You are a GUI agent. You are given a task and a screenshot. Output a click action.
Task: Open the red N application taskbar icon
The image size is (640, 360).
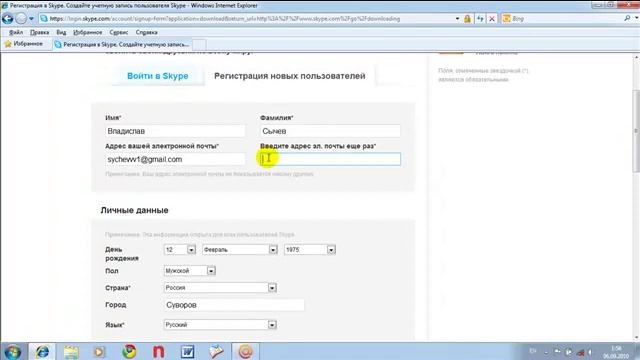[159, 351]
